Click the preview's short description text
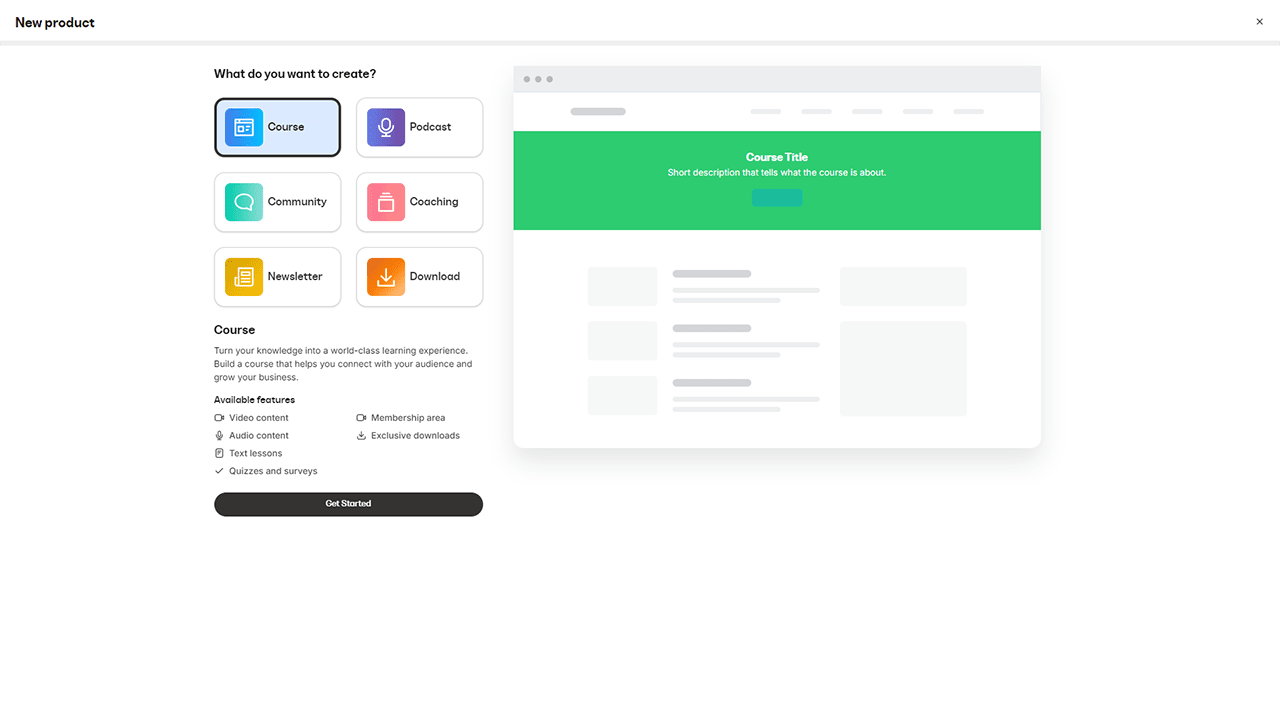Image resolution: width=1280 pixels, height=720 pixels. pos(777,173)
